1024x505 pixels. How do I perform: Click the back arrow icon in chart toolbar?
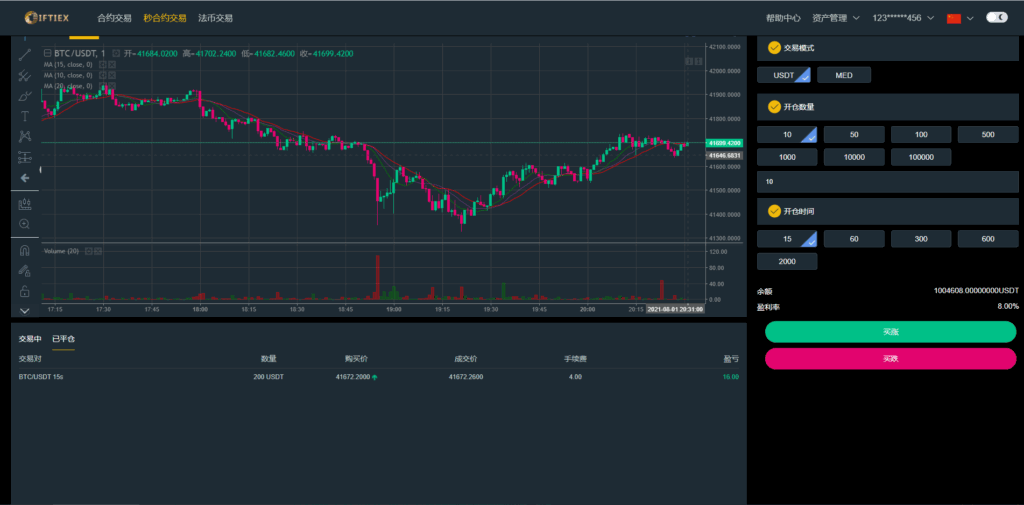tap(25, 177)
